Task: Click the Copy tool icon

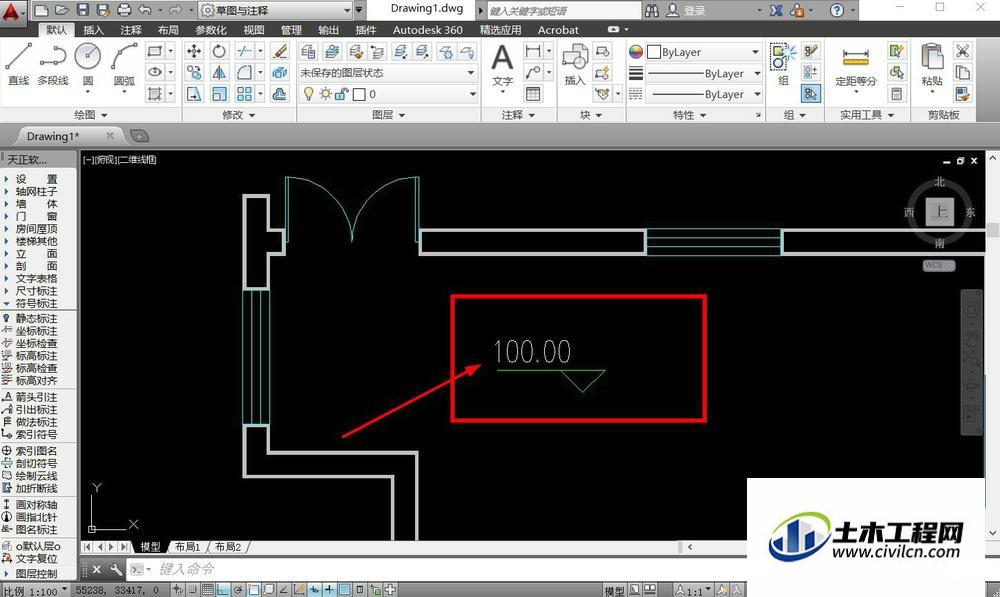Action: coord(194,73)
